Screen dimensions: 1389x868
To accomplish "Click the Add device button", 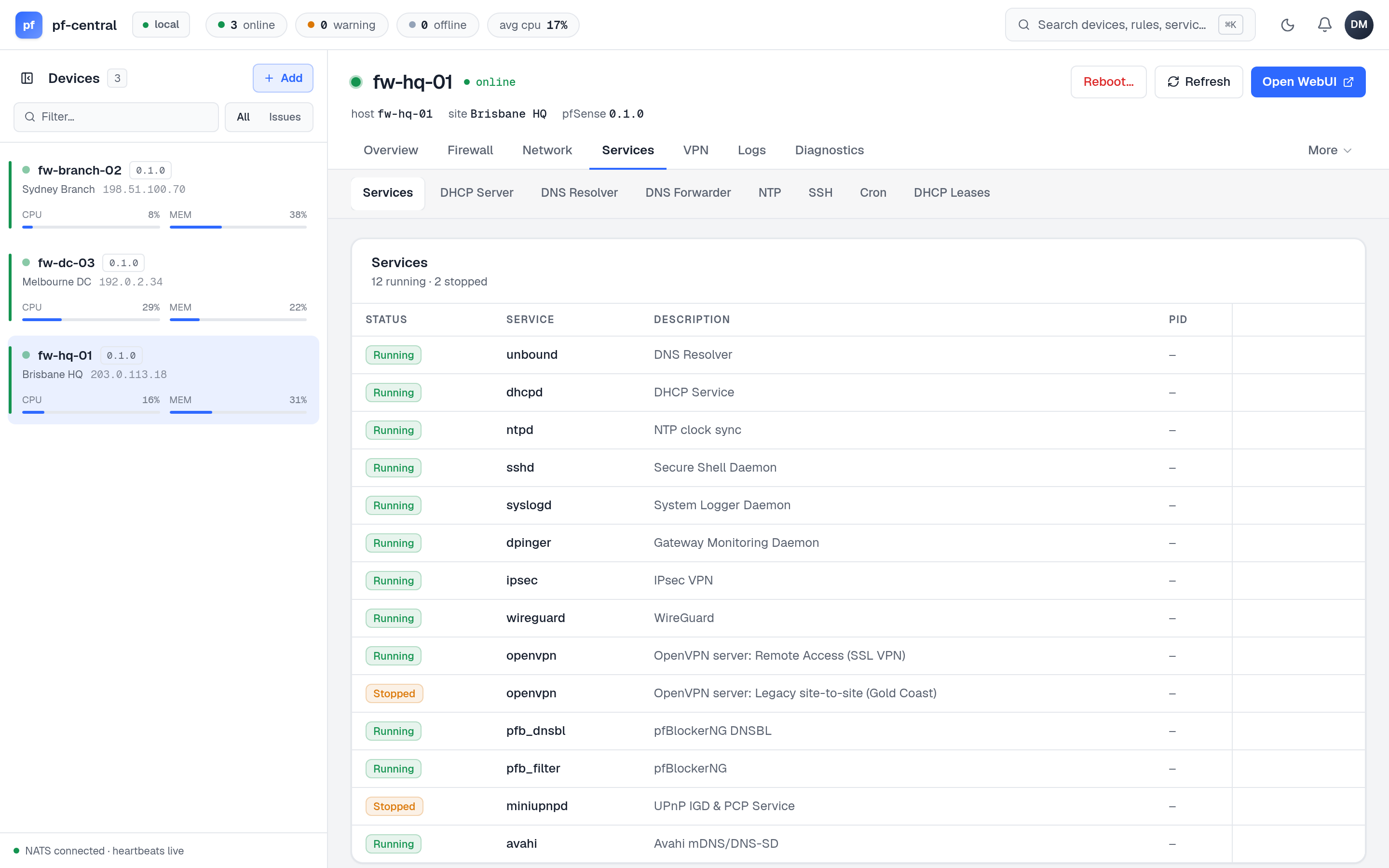I will point(283,78).
